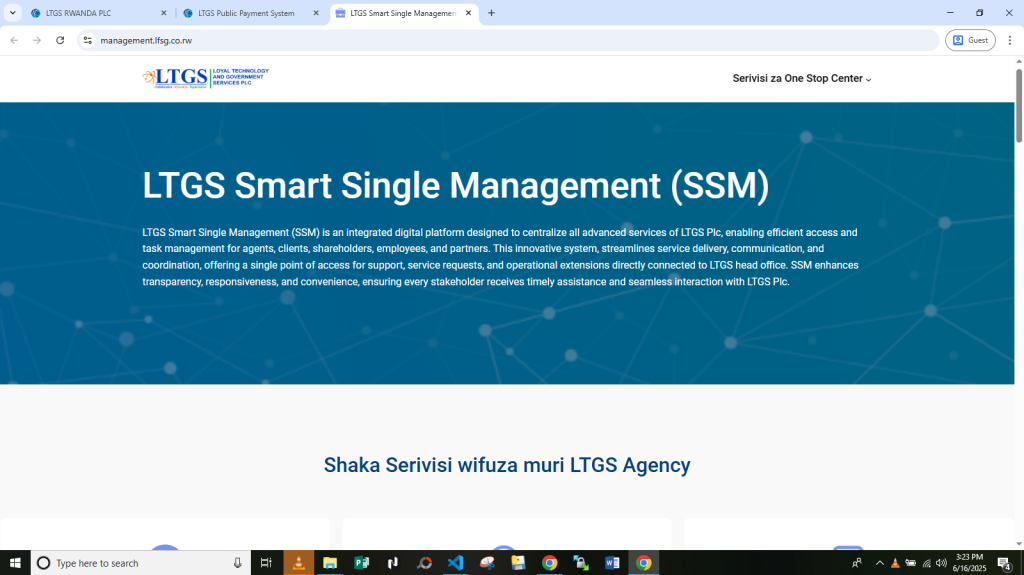
Task: Expand the Serivisi za One Stop Center menu
Action: [x=802, y=78]
